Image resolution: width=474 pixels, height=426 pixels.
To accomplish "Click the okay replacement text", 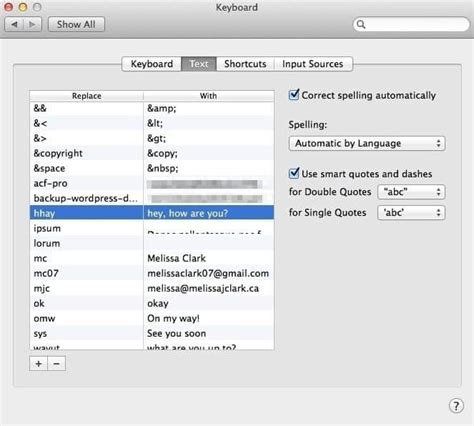I will [158, 304].
